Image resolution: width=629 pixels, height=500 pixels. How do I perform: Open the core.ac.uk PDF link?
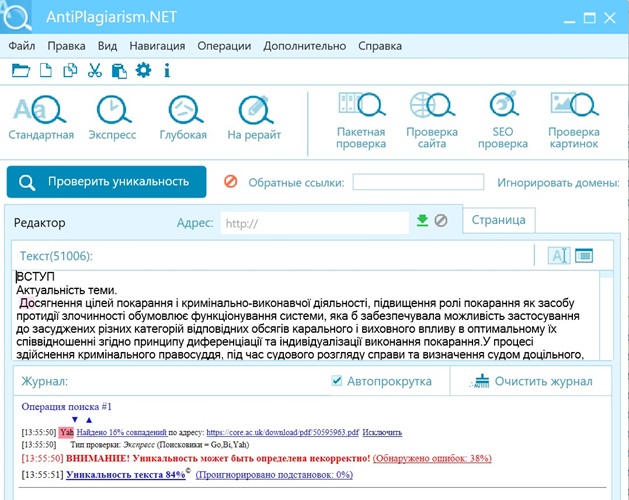(282, 432)
